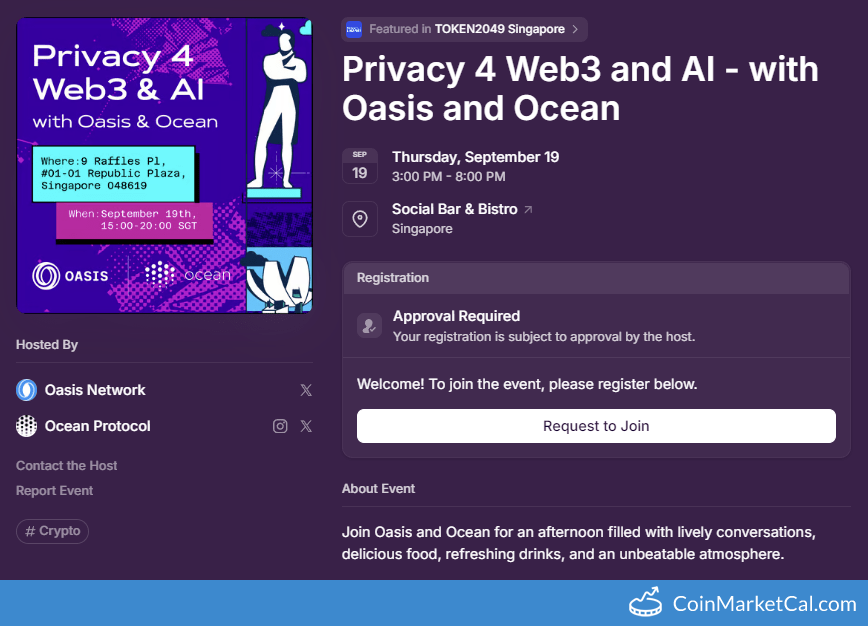Open Ocean Protocol's X profile icon

pyautogui.click(x=306, y=426)
